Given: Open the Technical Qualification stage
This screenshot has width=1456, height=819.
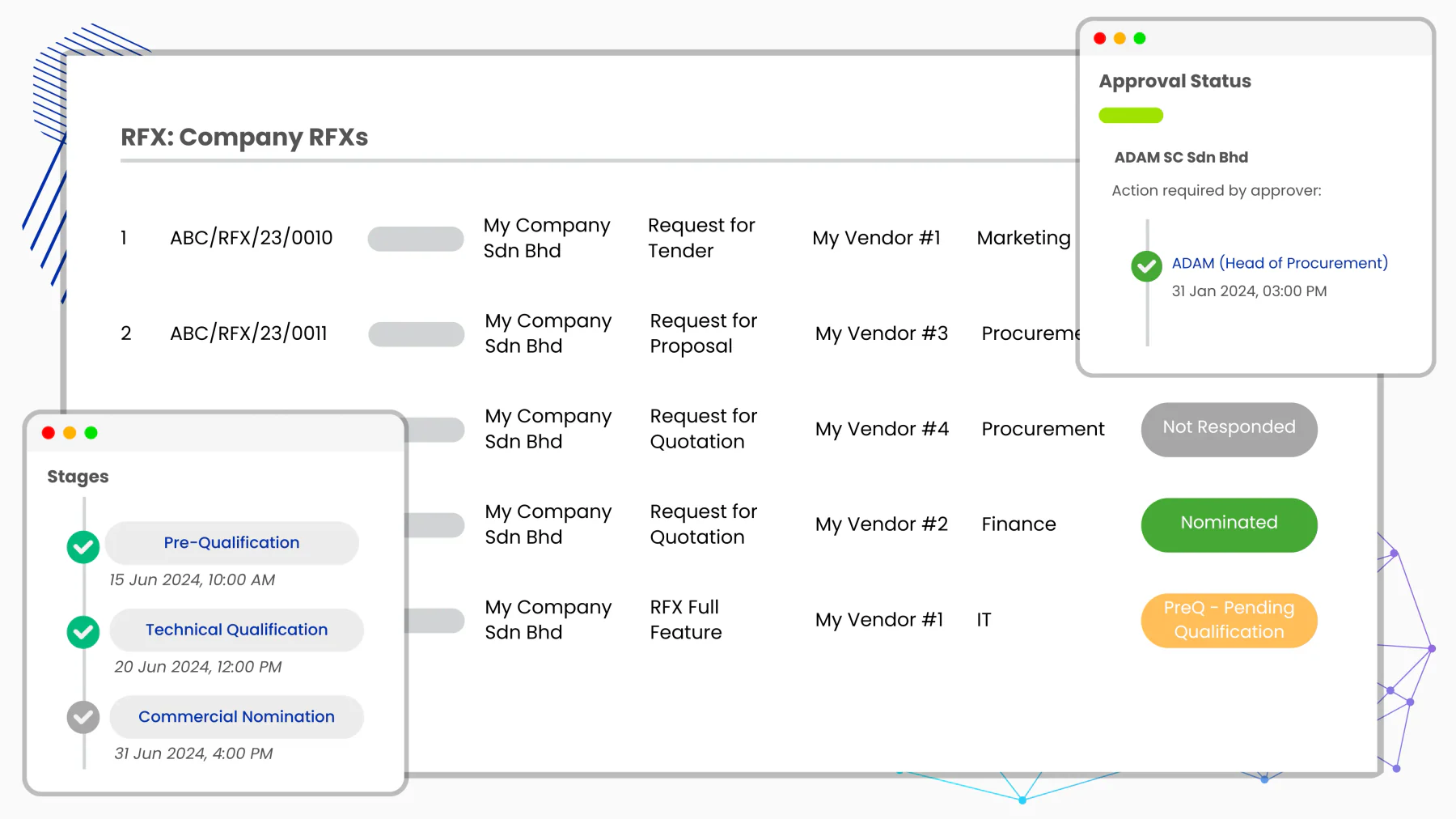Looking at the screenshot, I should [x=237, y=630].
